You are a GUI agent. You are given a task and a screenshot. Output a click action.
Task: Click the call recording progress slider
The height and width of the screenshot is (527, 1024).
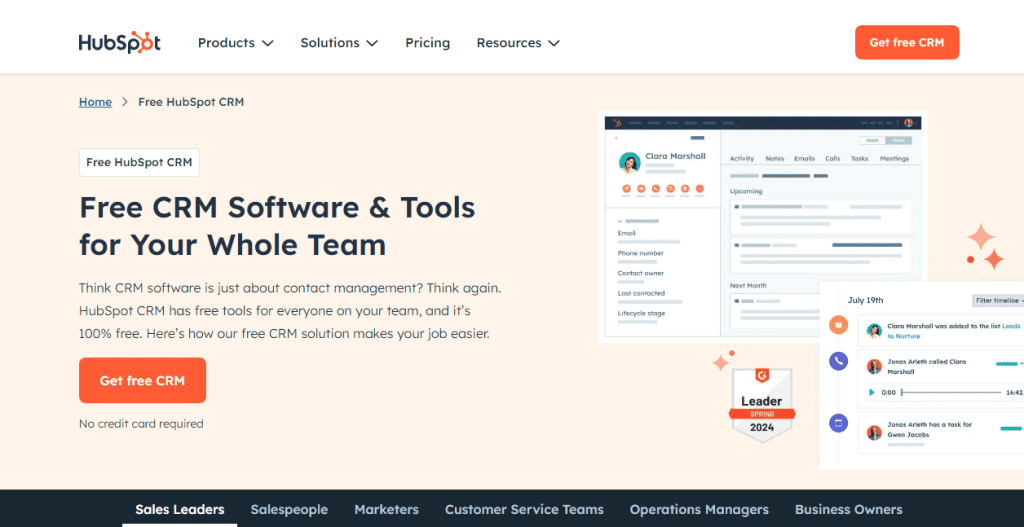point(951,392)
